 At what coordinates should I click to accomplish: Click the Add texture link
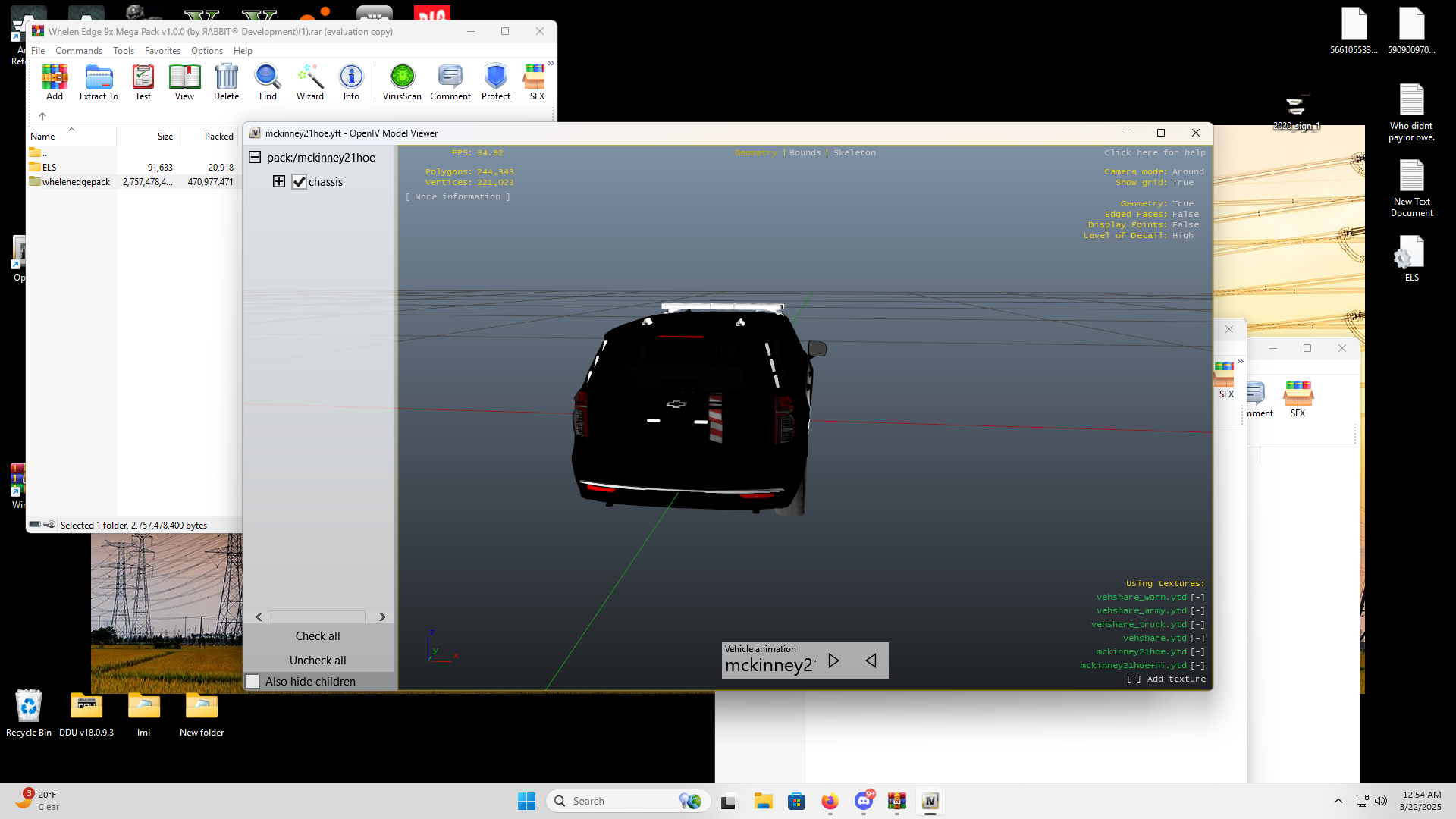(1166, 679)
